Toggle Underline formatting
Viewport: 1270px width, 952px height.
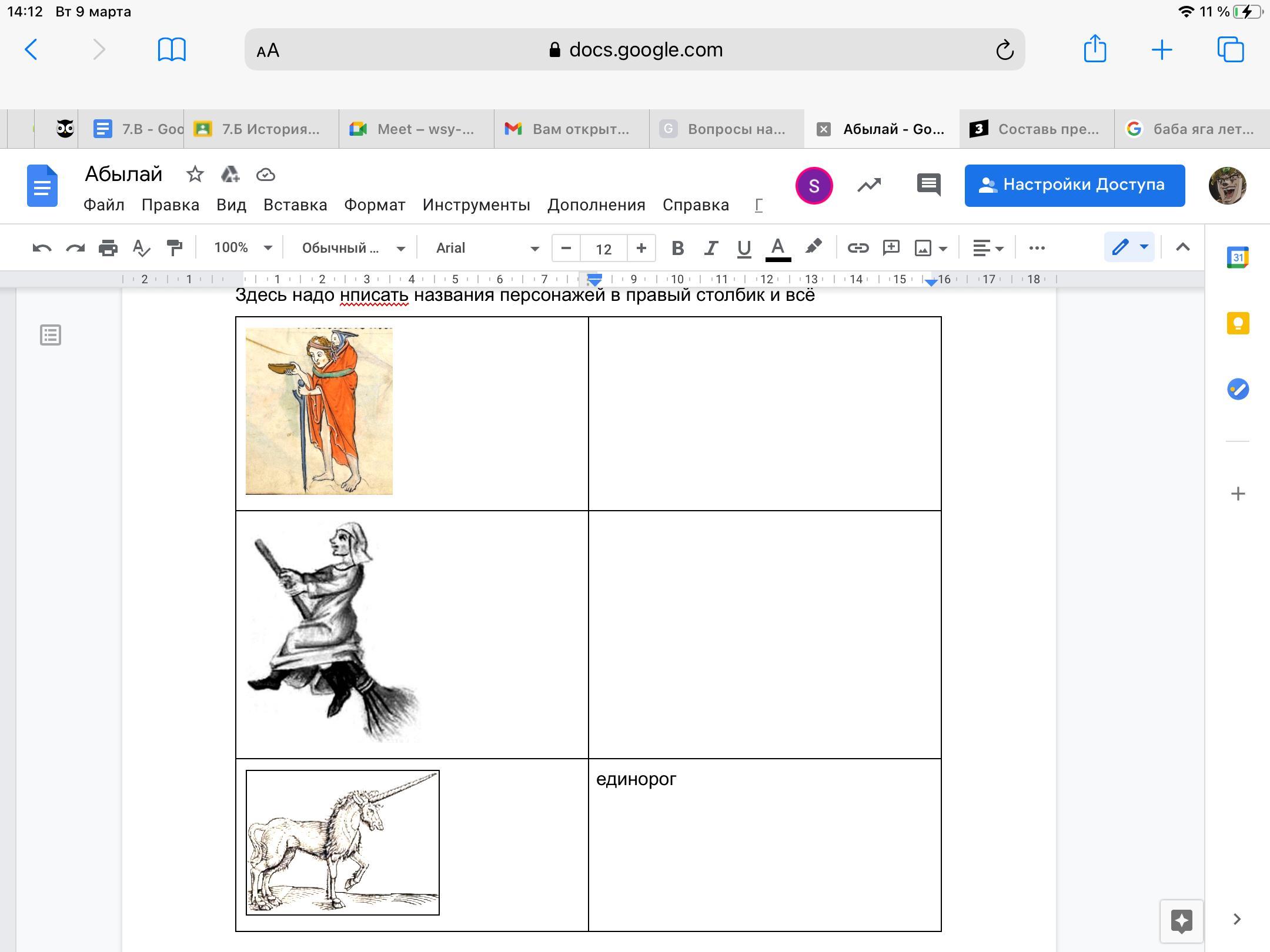point(744,248)
